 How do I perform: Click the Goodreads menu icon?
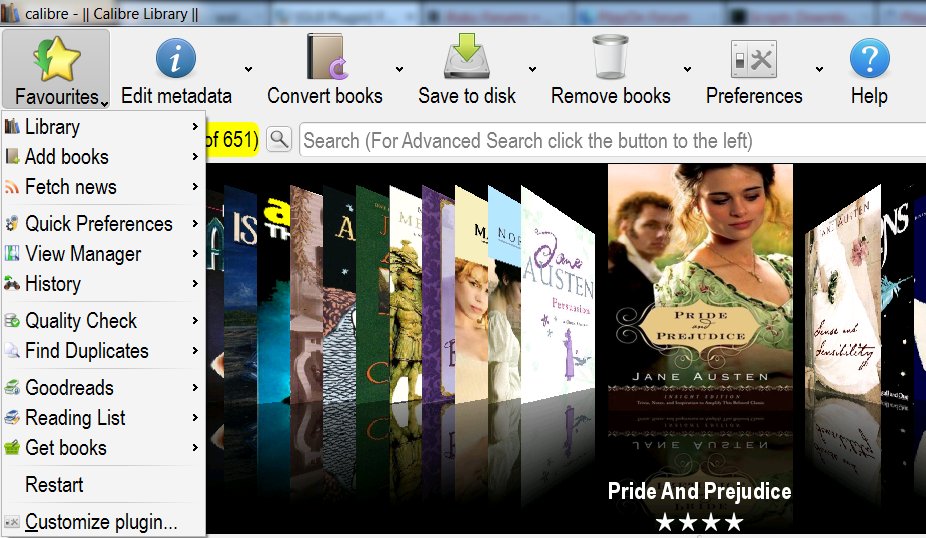12,387
